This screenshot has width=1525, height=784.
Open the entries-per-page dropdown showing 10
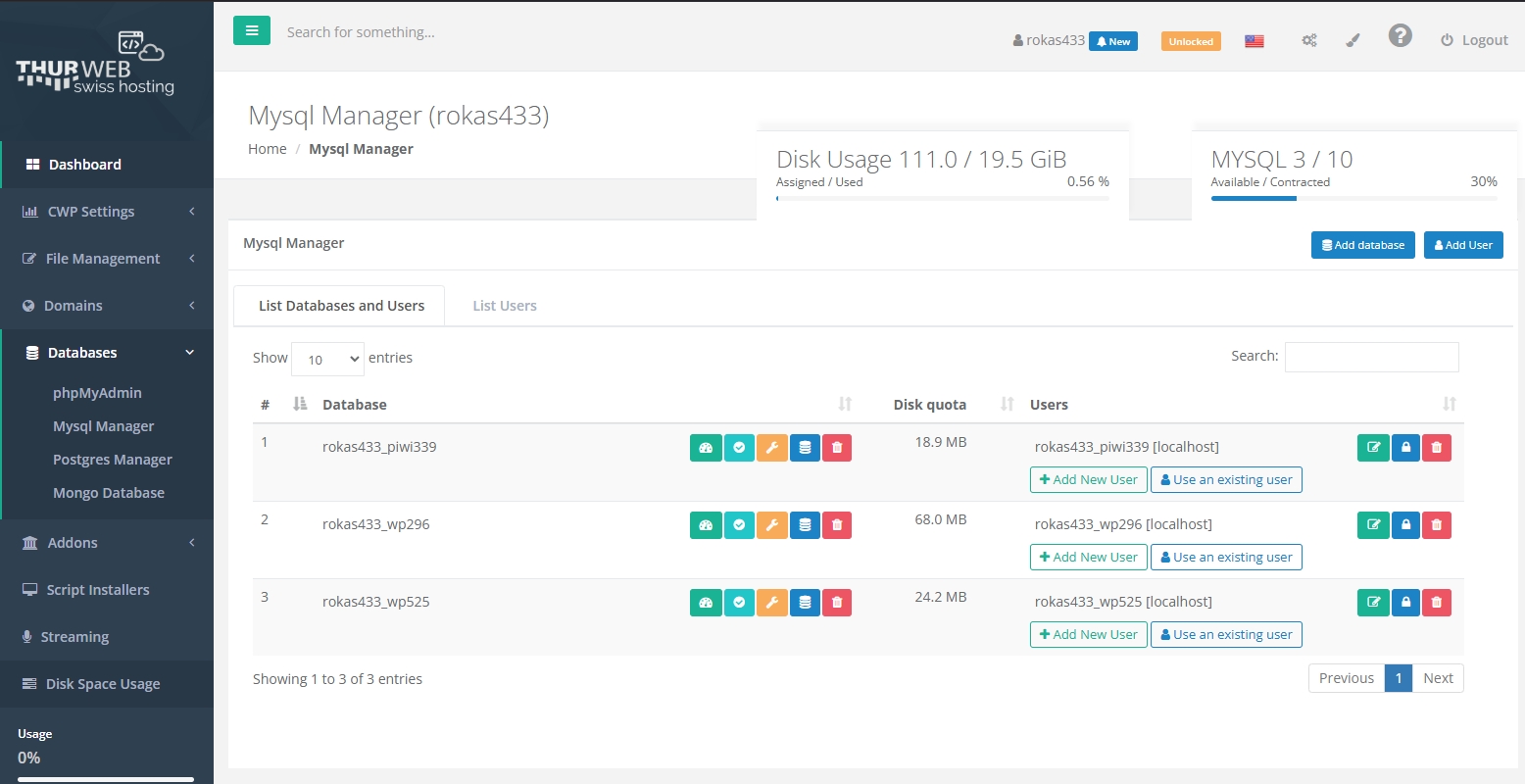[x=327, y=359]
